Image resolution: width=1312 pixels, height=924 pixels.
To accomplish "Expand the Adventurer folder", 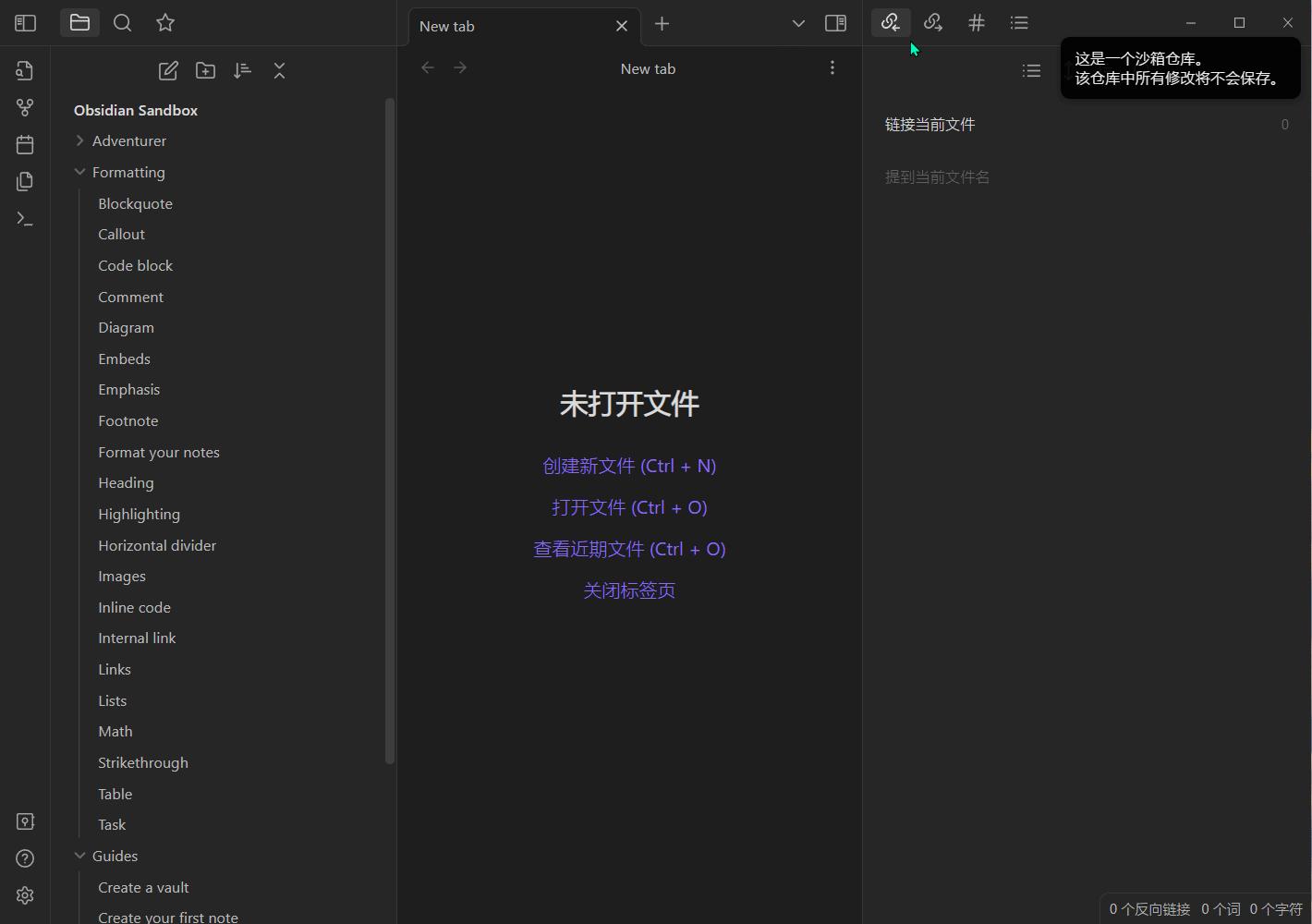I will [x=79, y=140].
